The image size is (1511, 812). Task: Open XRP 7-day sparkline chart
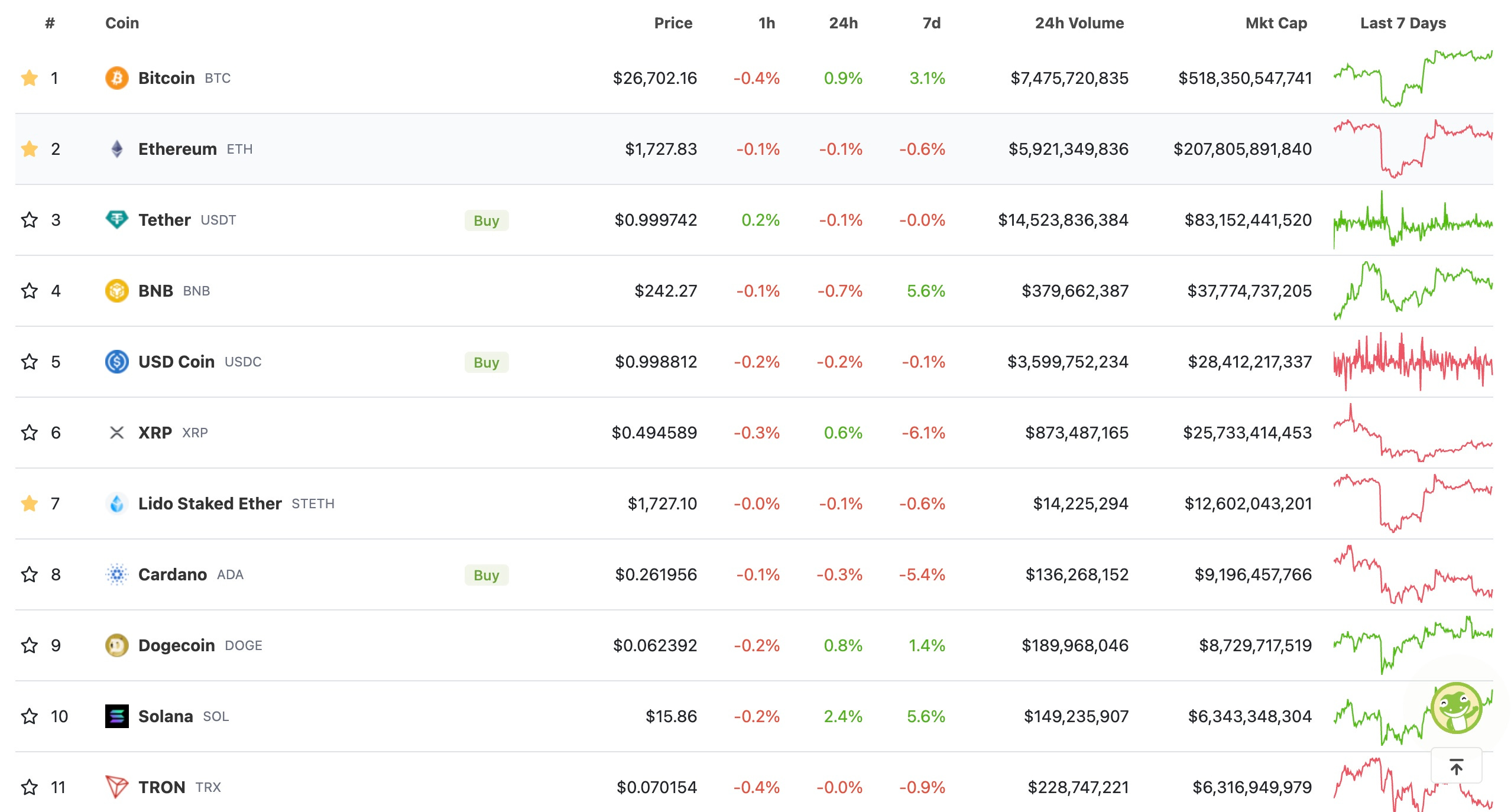1413,433
